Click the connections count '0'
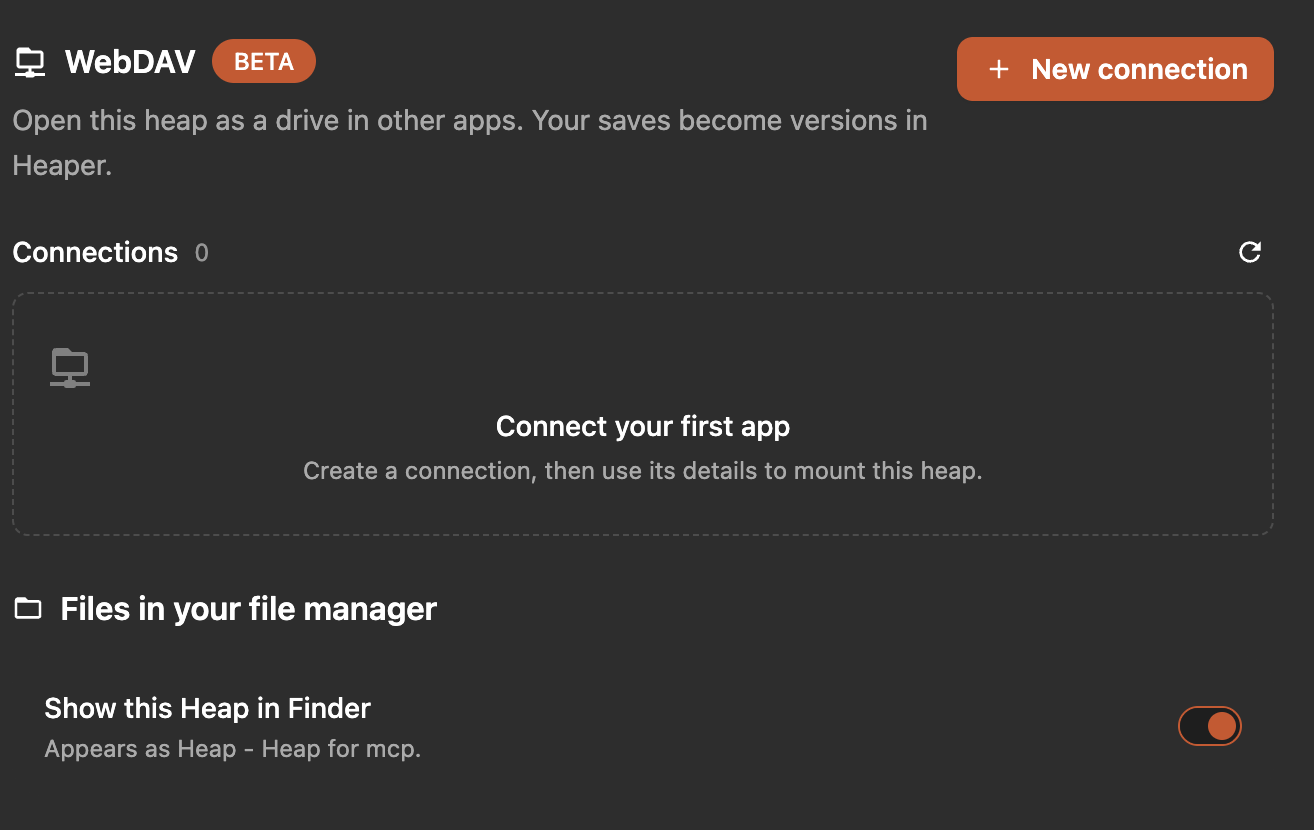The width and height of the screenshot is (1314, 830). (x=202, y=253)
